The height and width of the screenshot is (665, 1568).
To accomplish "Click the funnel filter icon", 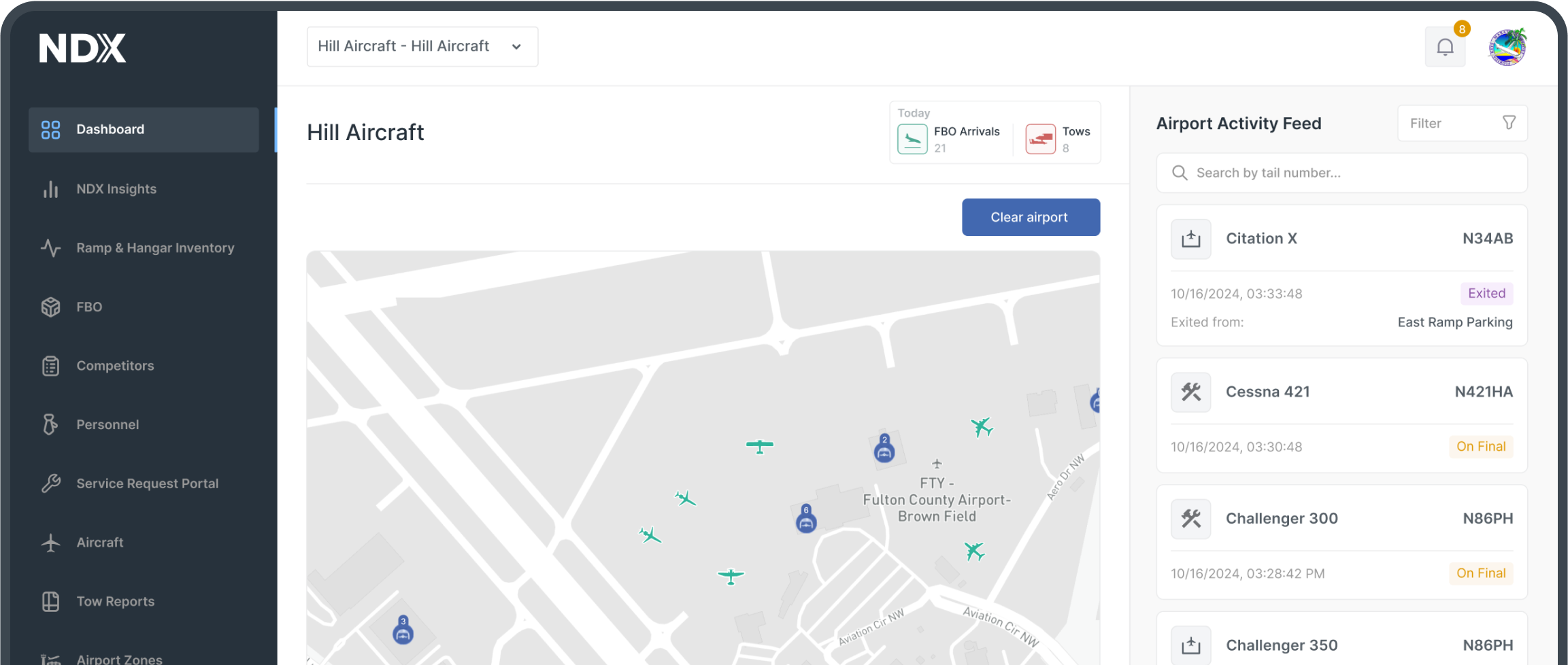I will pos(1509,122).
